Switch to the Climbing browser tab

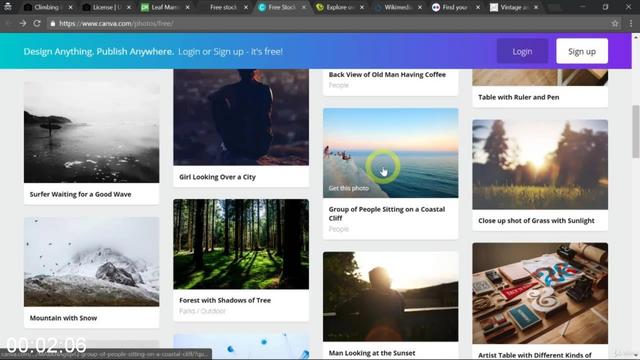[x=47, y=7]
